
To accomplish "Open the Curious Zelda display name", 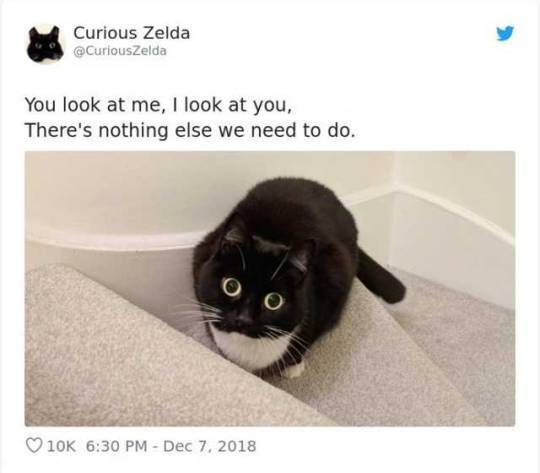I will [132, 33].
